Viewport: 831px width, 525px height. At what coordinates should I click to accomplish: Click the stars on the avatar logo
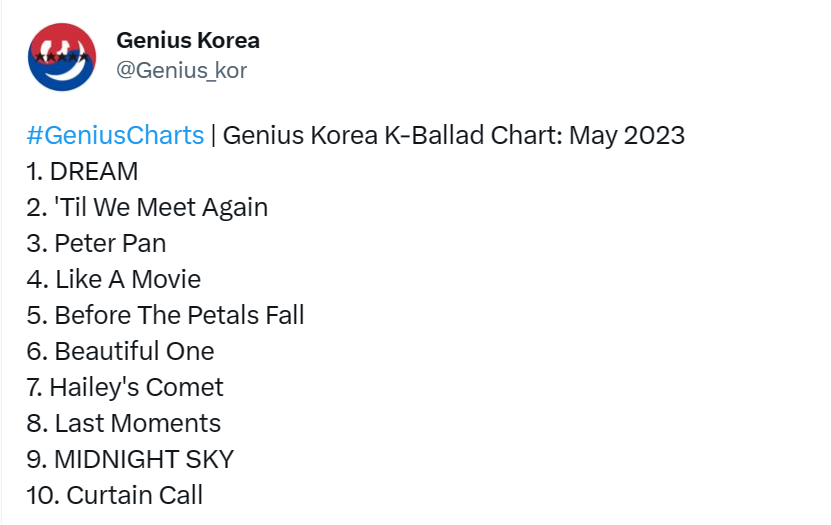click(x=61, y=57)
